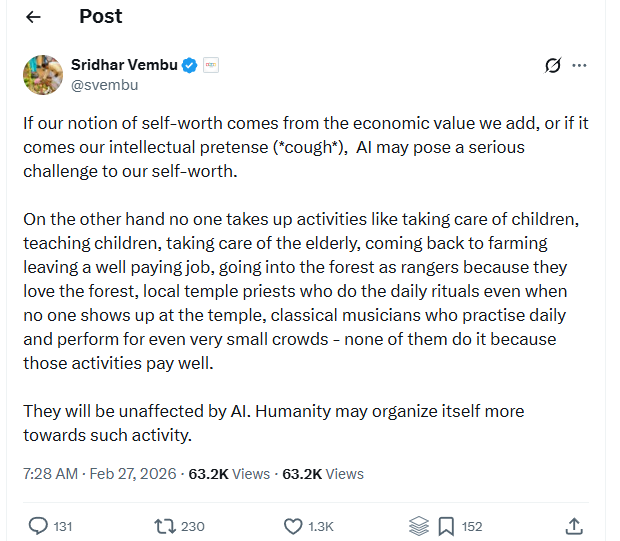Repost using the retweet icon
This screenshot has height=541, width=620.
tap(164, 525)
